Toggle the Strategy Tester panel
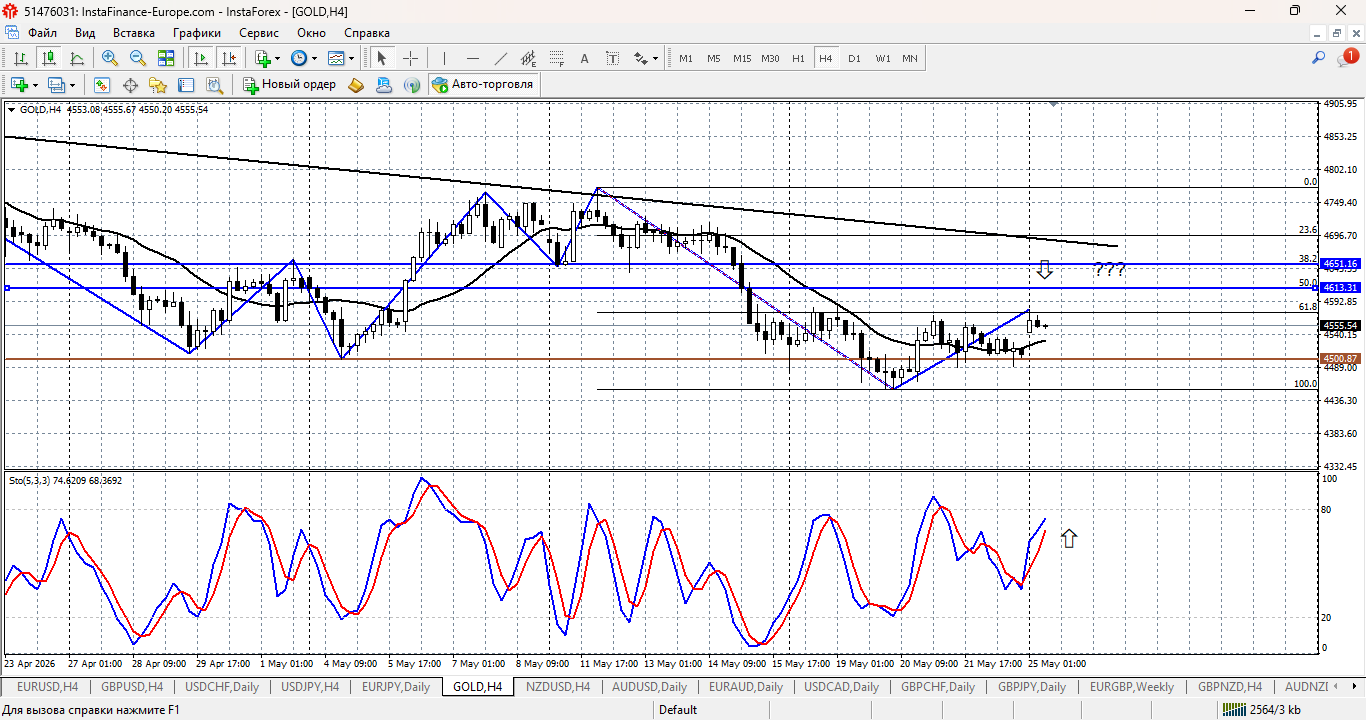Image resolution: width=1366 pixels, height=720 pixels. 214,85
